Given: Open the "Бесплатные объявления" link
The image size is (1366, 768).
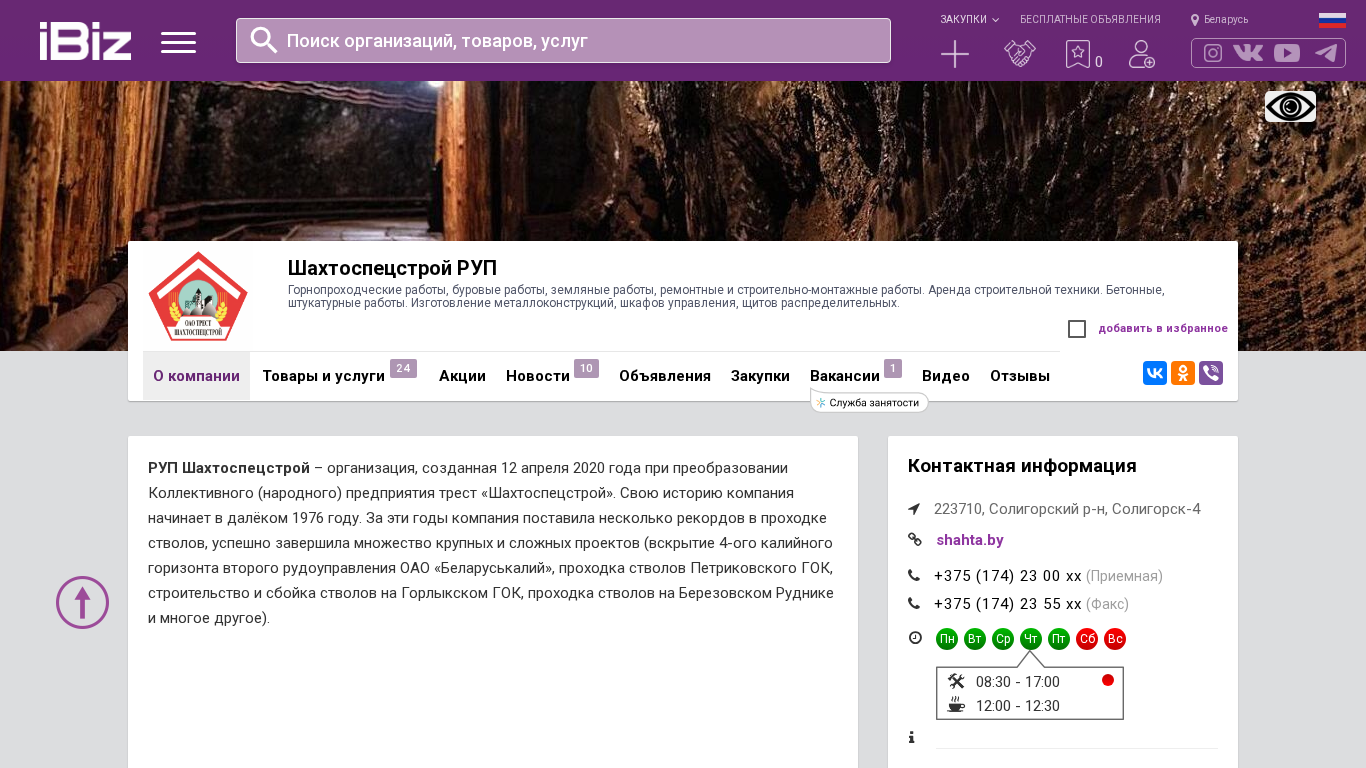Looking at the screenshot, I should pyautogui.click(x=1090, y=19).
